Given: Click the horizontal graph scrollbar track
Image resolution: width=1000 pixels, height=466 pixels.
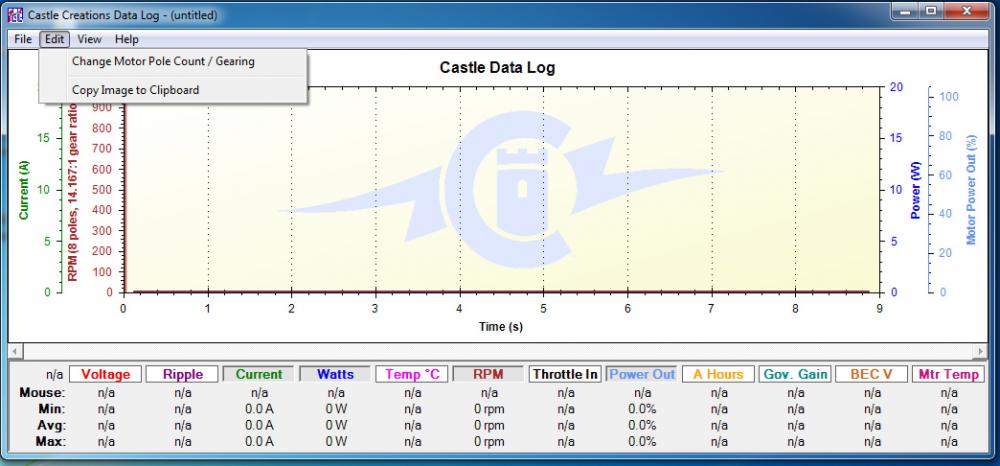Looking at the screenshot, I should click(x=497, y=351).
